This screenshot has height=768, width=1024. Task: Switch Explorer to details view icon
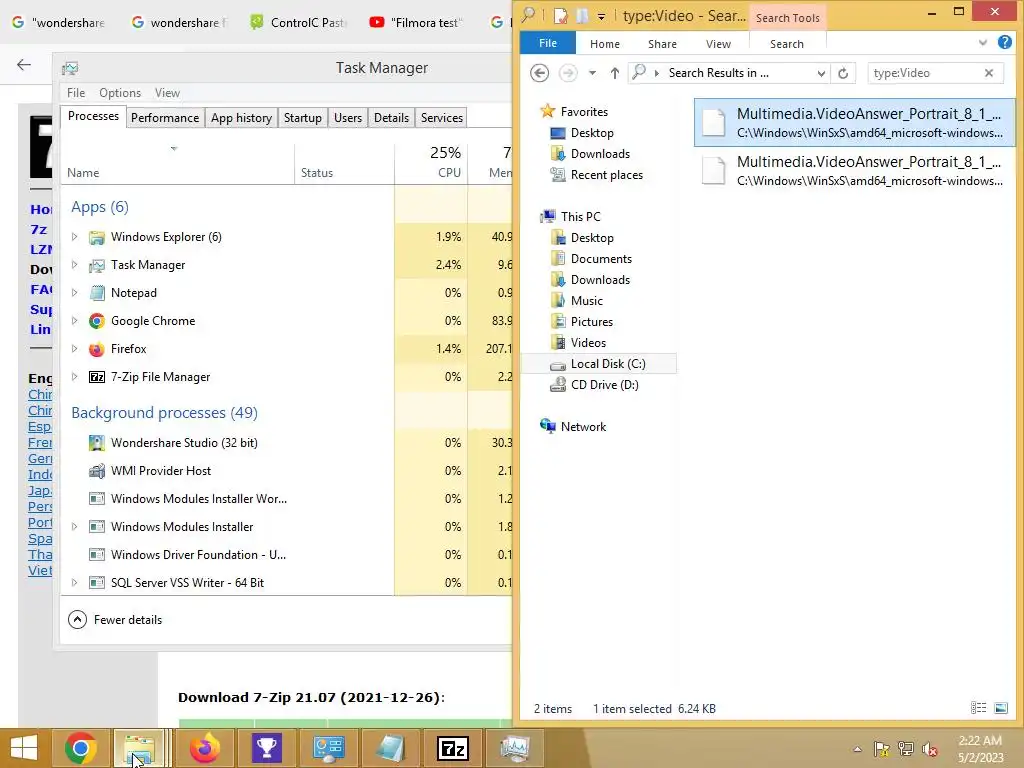(x=978, y=708)
